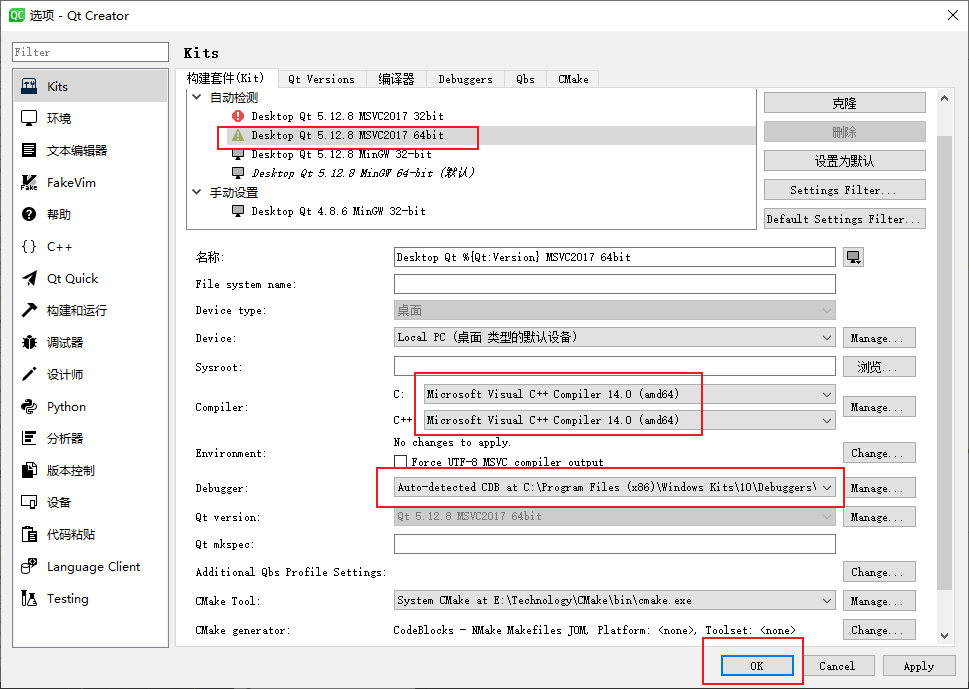Open the 文本编辑器 settings icon
Image resolution: width=969 pixels, height=689 pixels.
[28, 150]
